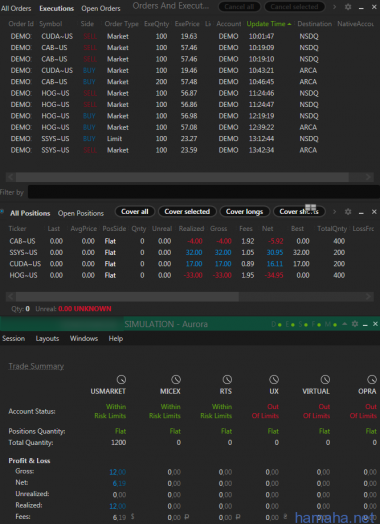380x524 pixels.
Task: Sort executions by Symbol column header
Action: click(51, 24)
